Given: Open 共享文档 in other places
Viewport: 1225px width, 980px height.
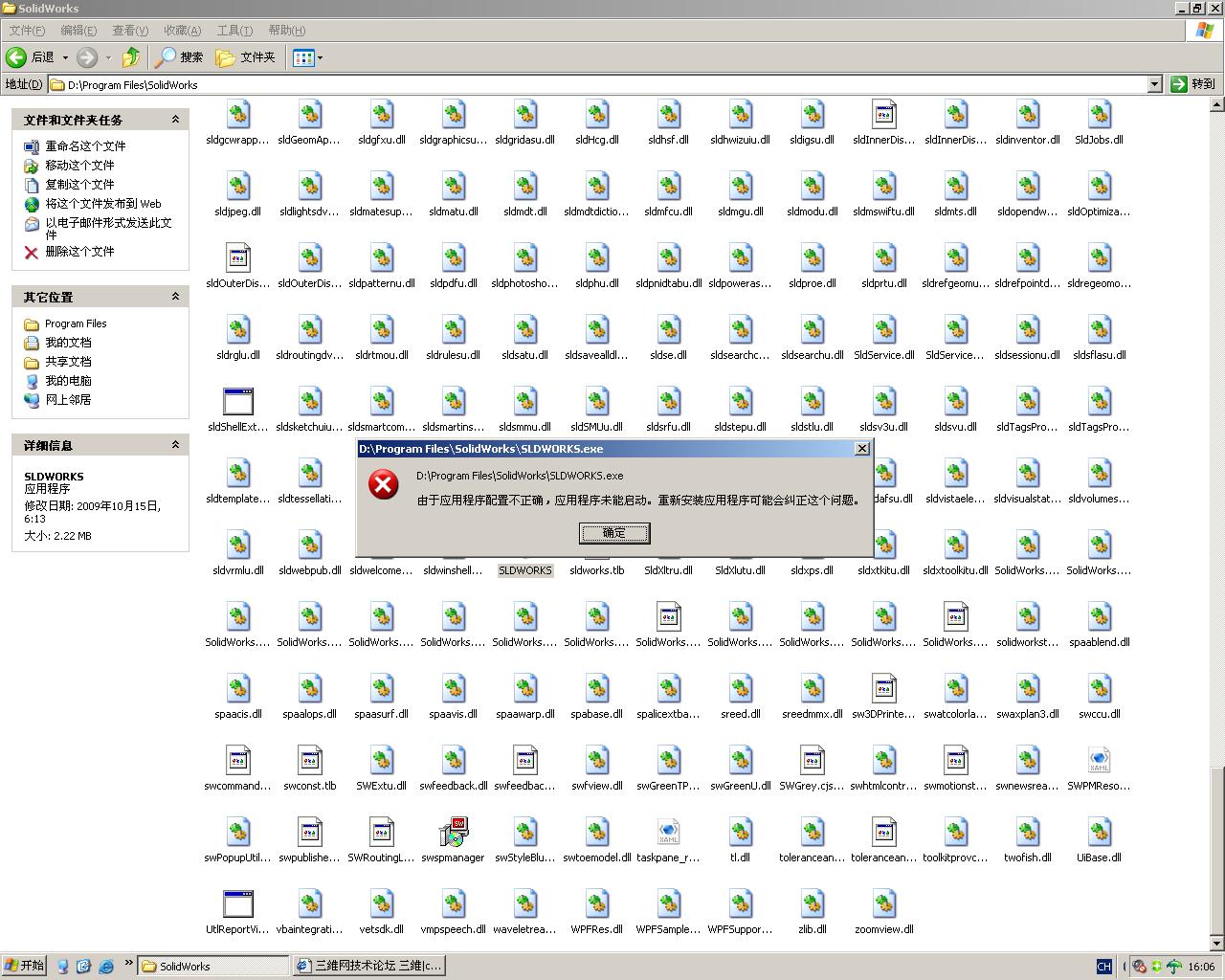Looking at the screenshot, I should [68, 362].
